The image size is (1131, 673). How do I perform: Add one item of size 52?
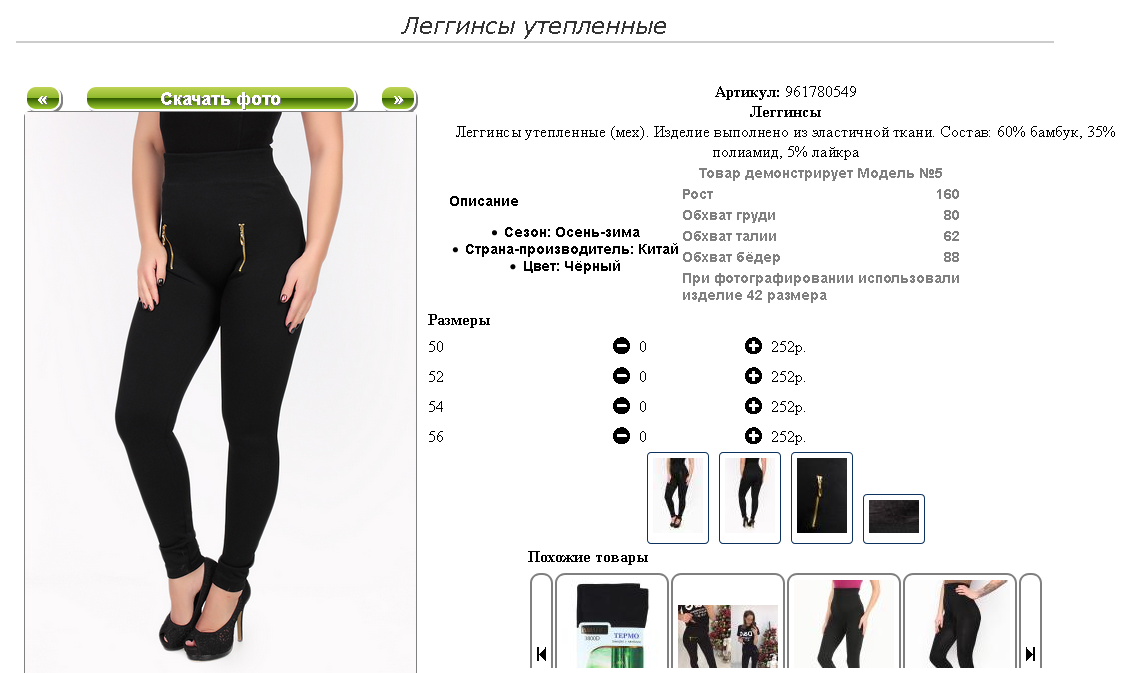tap(753, 376)
